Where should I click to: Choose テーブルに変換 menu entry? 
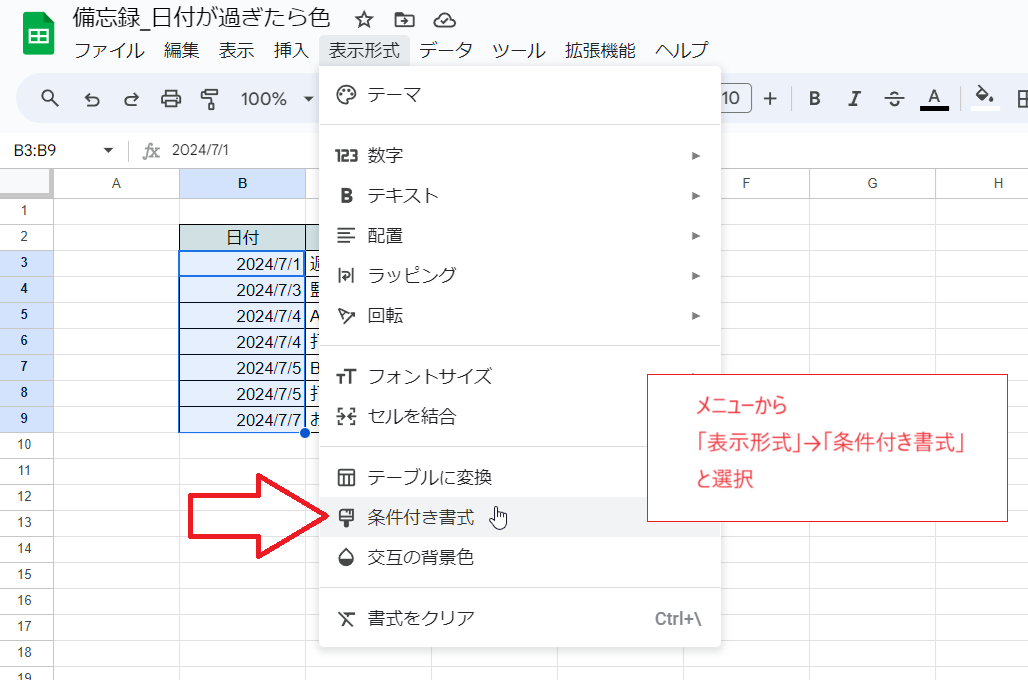(483, 477)
